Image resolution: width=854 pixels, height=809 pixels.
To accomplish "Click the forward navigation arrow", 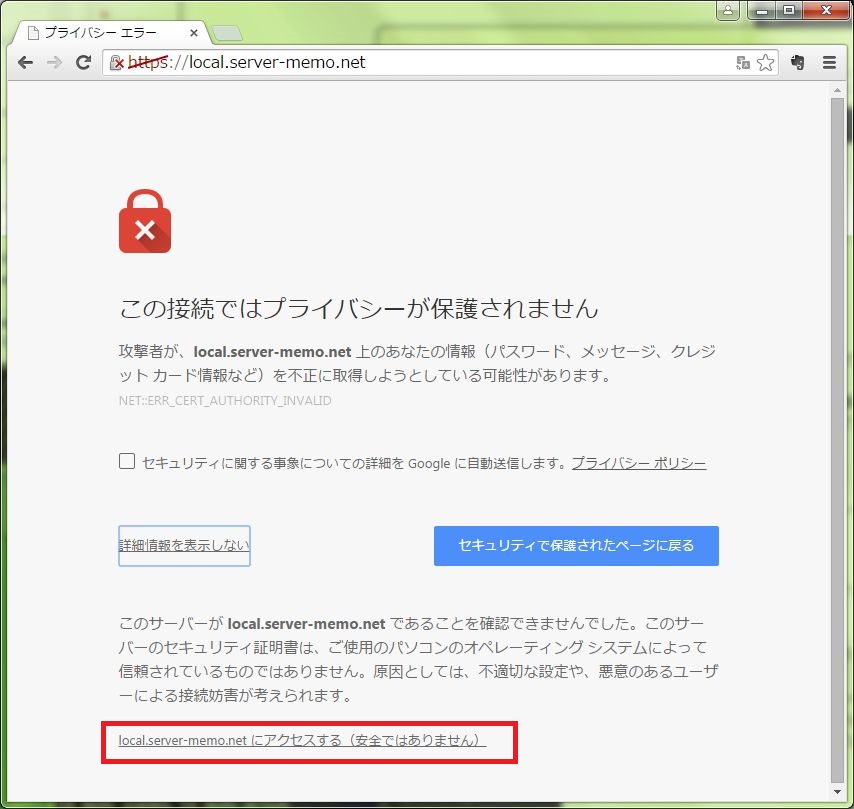I will tap(54, 63).
